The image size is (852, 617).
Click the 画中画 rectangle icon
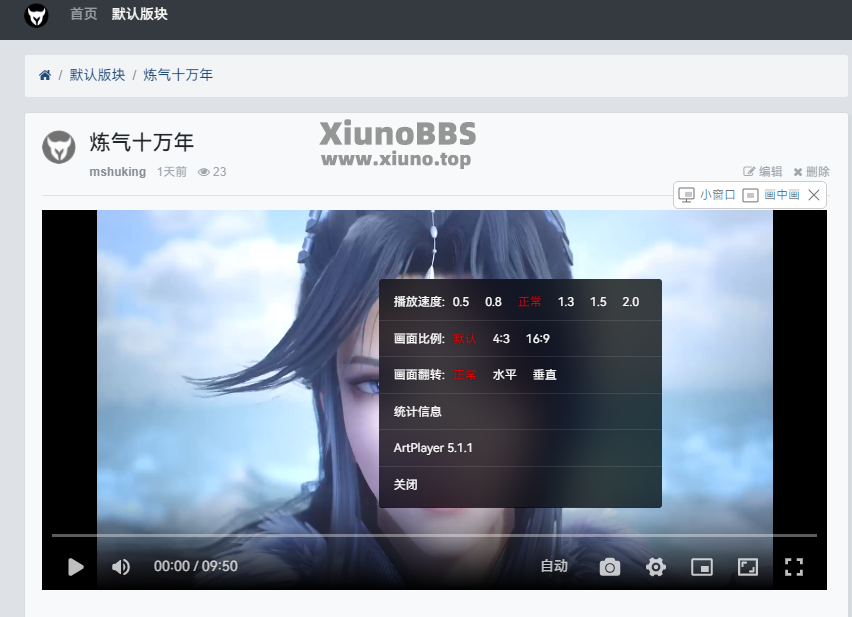pos(750,195)
